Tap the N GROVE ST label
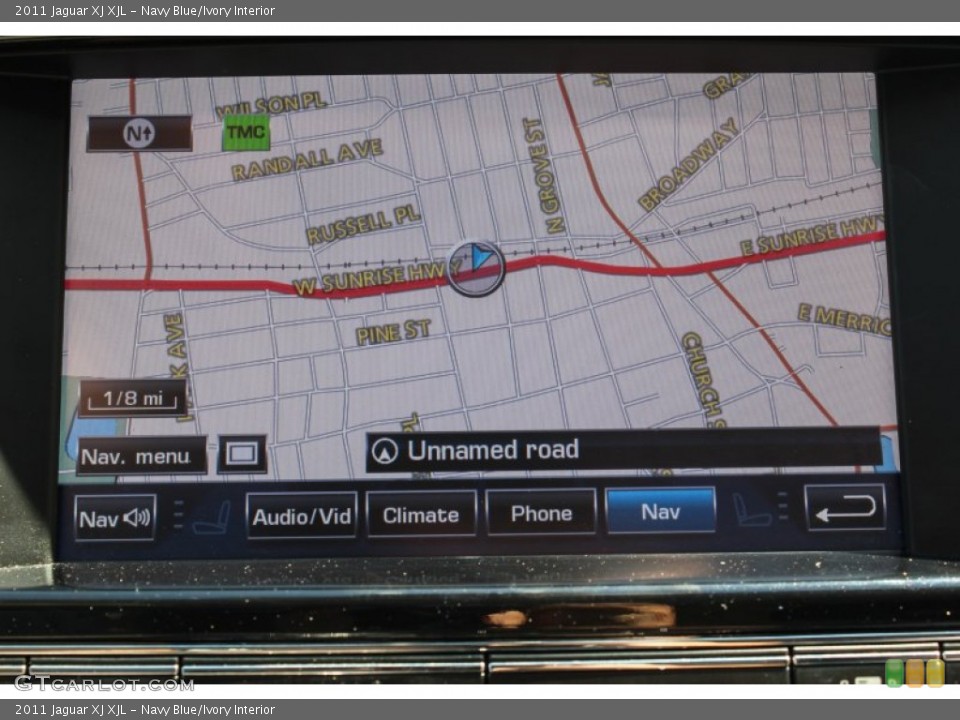 click(544, 176)
